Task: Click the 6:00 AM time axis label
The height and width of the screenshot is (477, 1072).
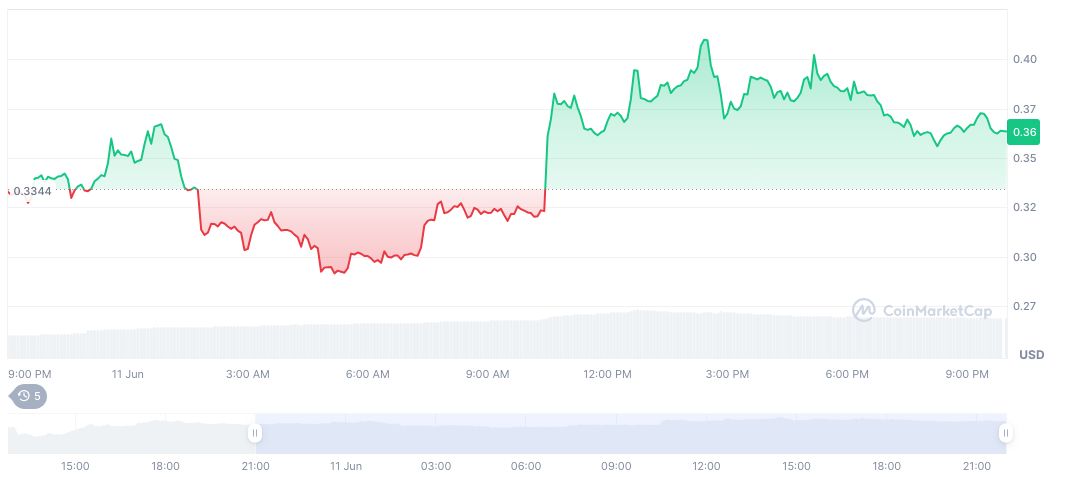Action: point(367,374)
